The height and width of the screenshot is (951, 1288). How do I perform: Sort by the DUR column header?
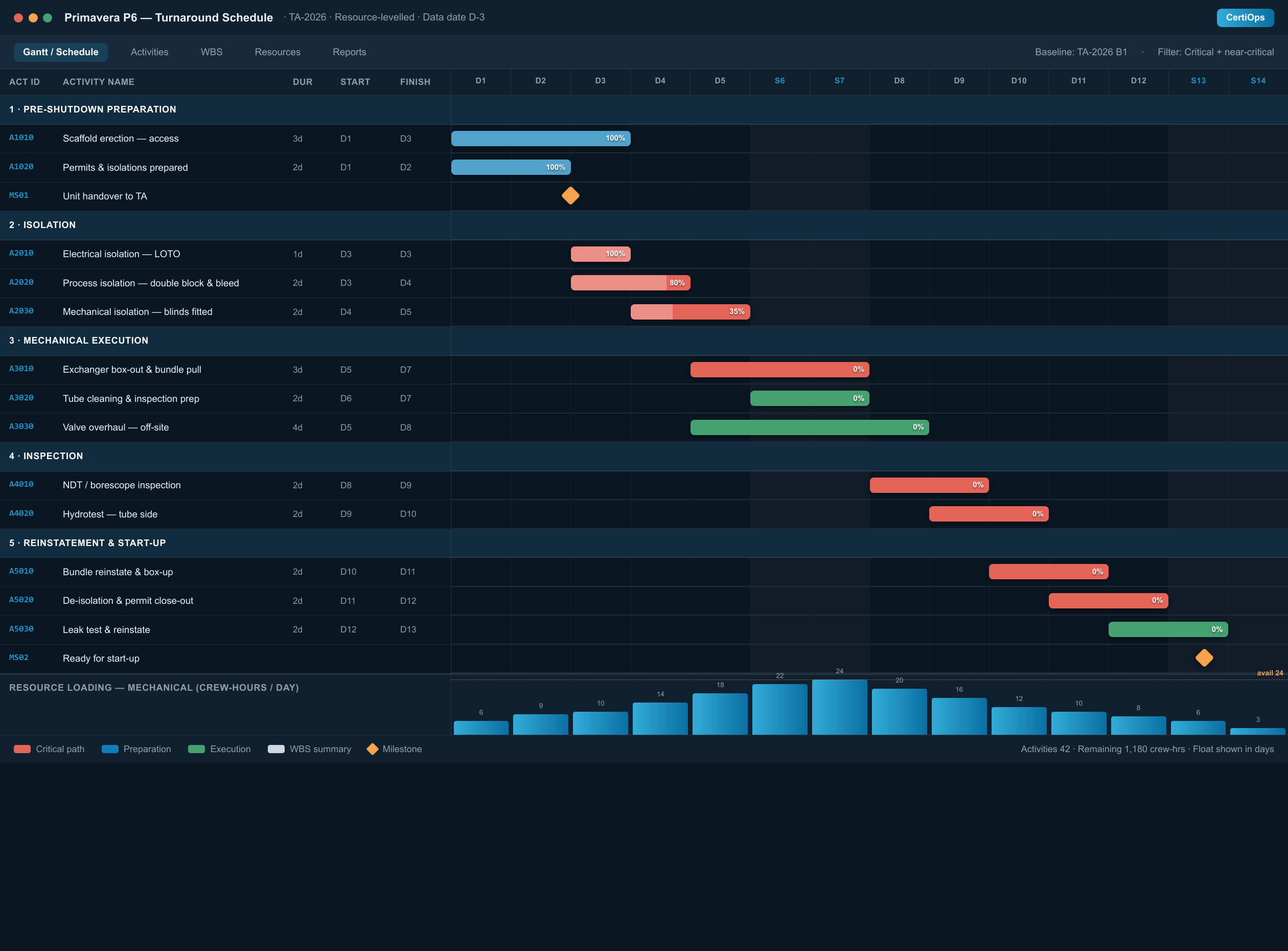tap(302, 82)
